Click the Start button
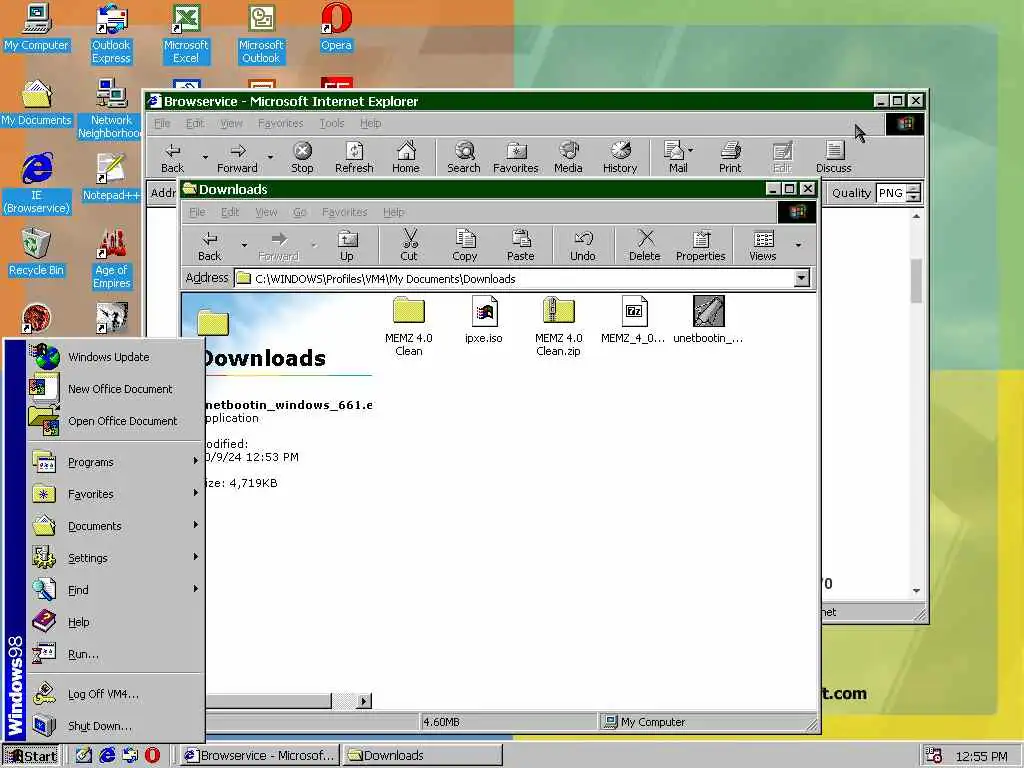This screenshot has height=768, width=1024. pyautogui.click(x=31, y=756)
